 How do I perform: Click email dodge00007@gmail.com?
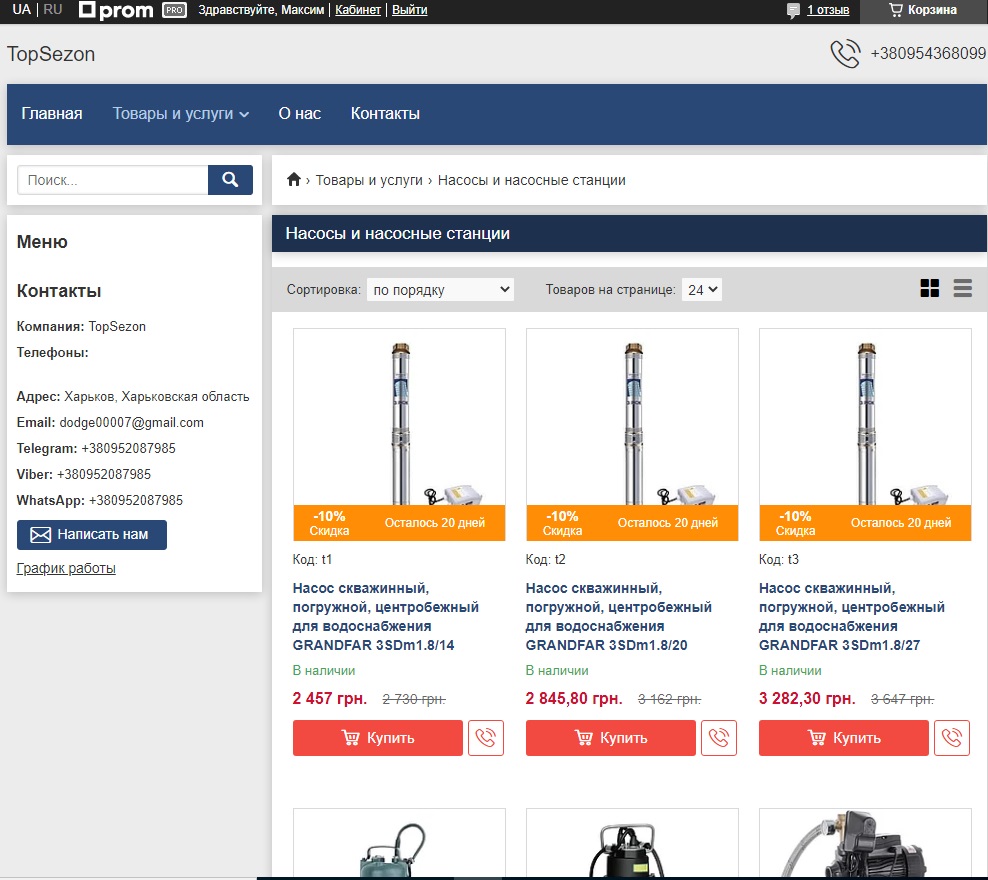pos(132,423)
